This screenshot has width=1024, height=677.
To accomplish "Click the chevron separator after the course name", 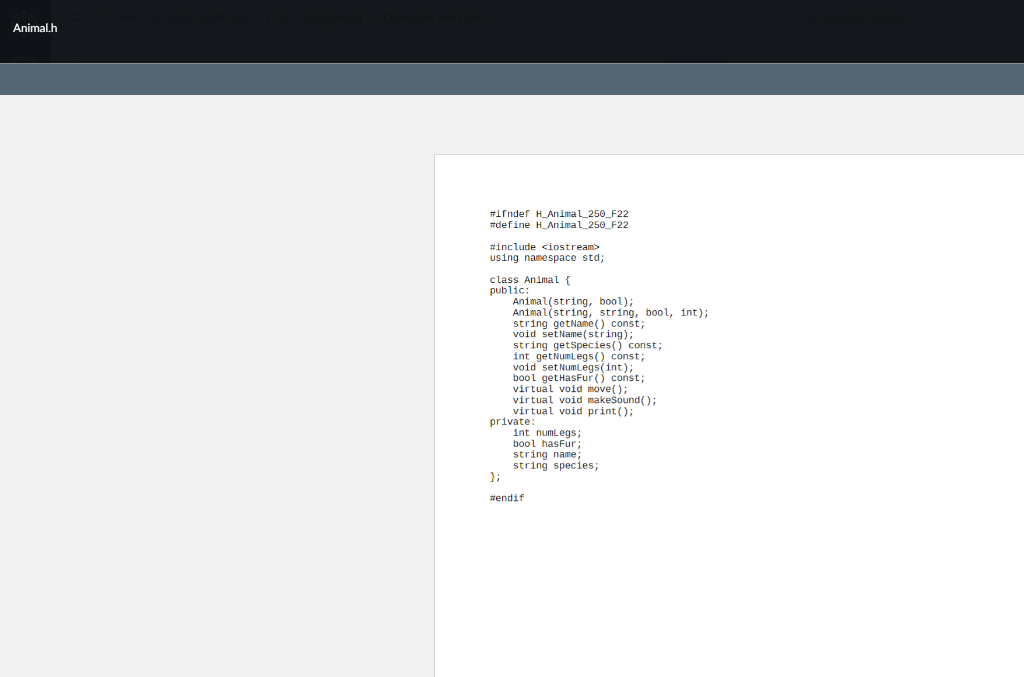I will tap(260, 18).
